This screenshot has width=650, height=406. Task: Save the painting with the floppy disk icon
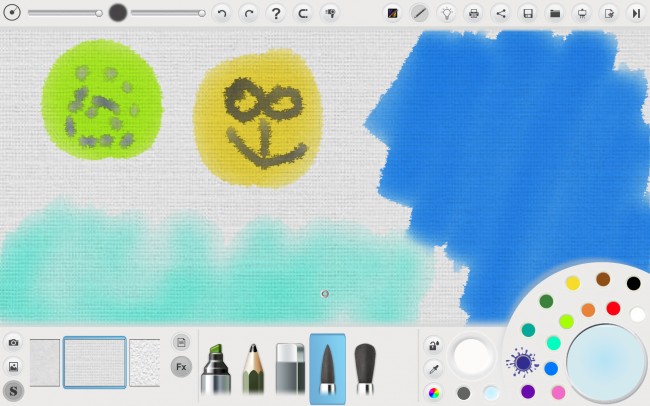point(528,13)
